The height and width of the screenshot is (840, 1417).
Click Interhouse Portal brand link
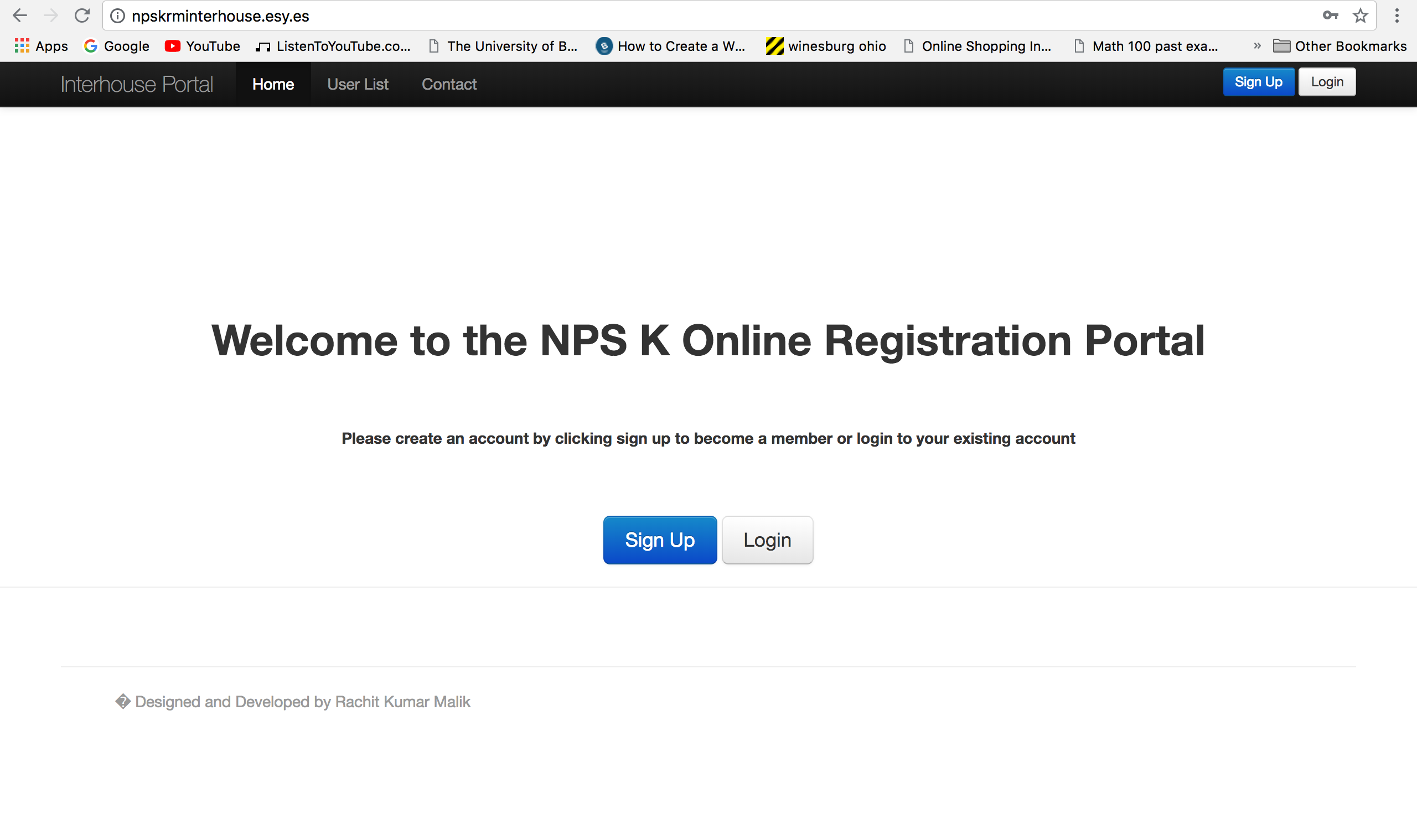click(136, 84)
